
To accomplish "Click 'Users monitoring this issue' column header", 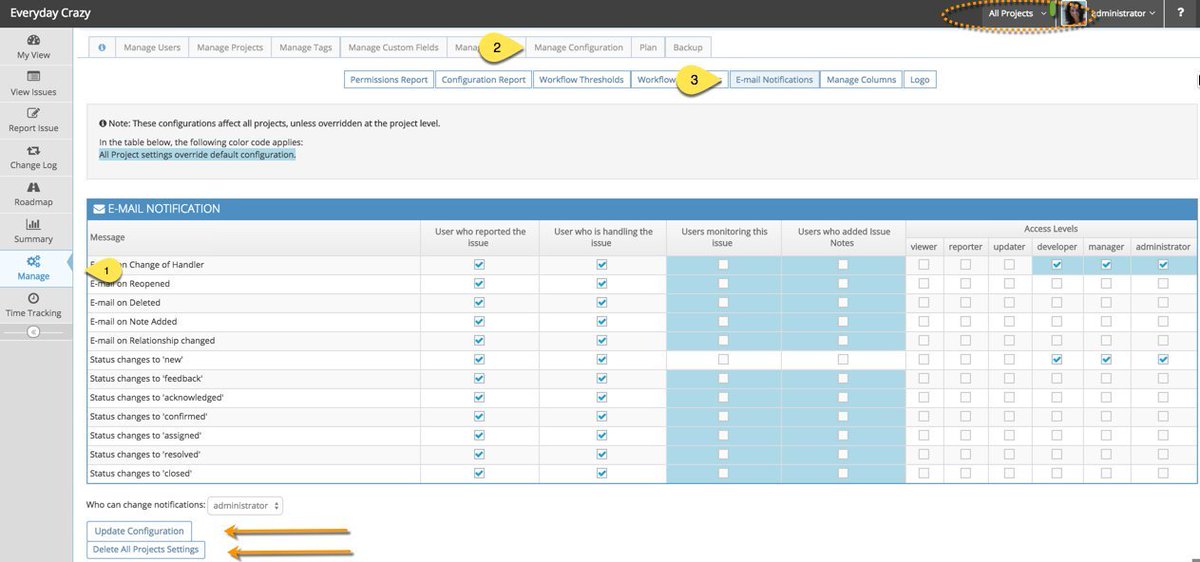I will (x=723, y=237).
